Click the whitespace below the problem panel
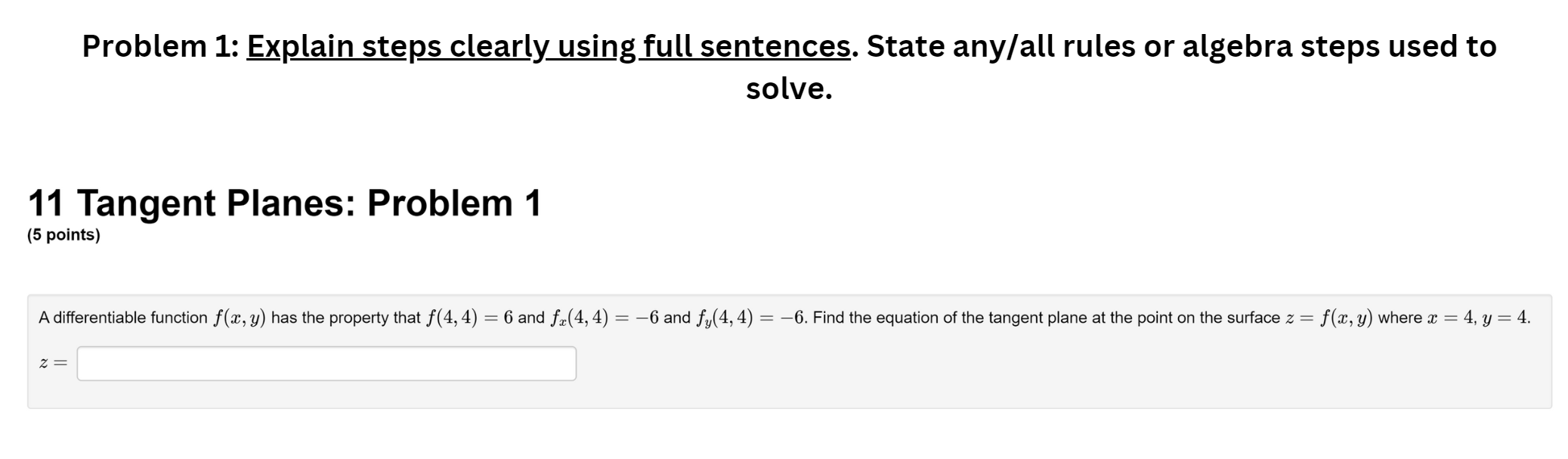 coord(756,439)
